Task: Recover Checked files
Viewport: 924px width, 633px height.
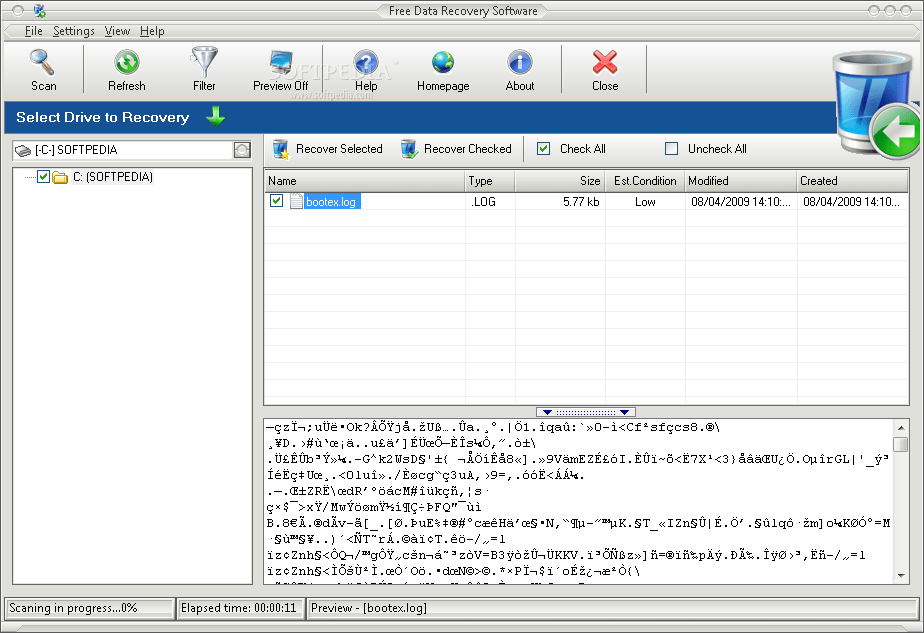Action: [x=456, y=149]
